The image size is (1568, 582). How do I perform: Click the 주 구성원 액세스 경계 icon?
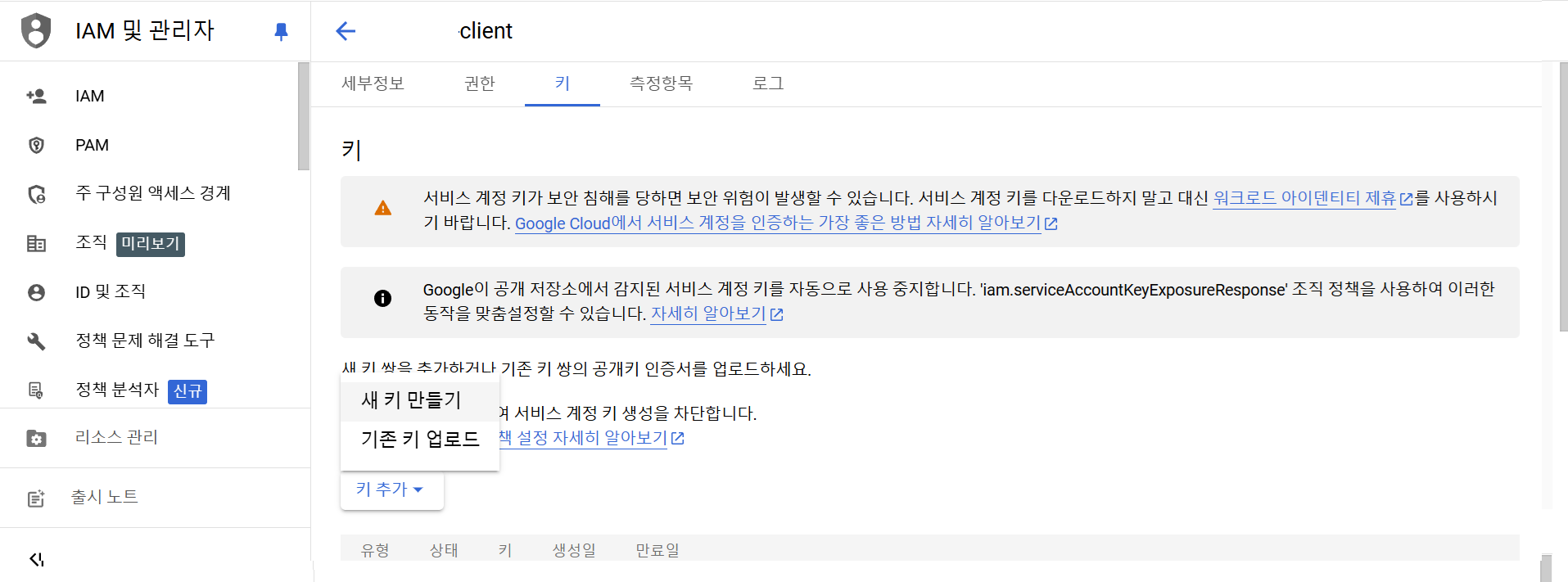click(36, 194)
